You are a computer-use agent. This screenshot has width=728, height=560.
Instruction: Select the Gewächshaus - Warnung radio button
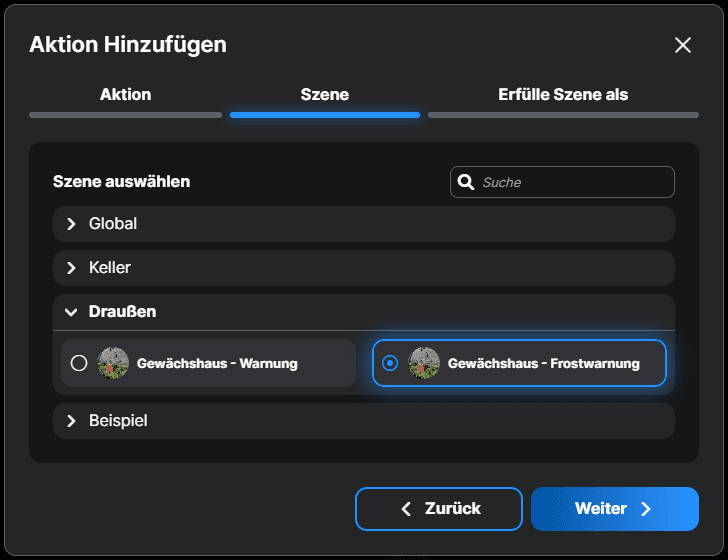79,363
